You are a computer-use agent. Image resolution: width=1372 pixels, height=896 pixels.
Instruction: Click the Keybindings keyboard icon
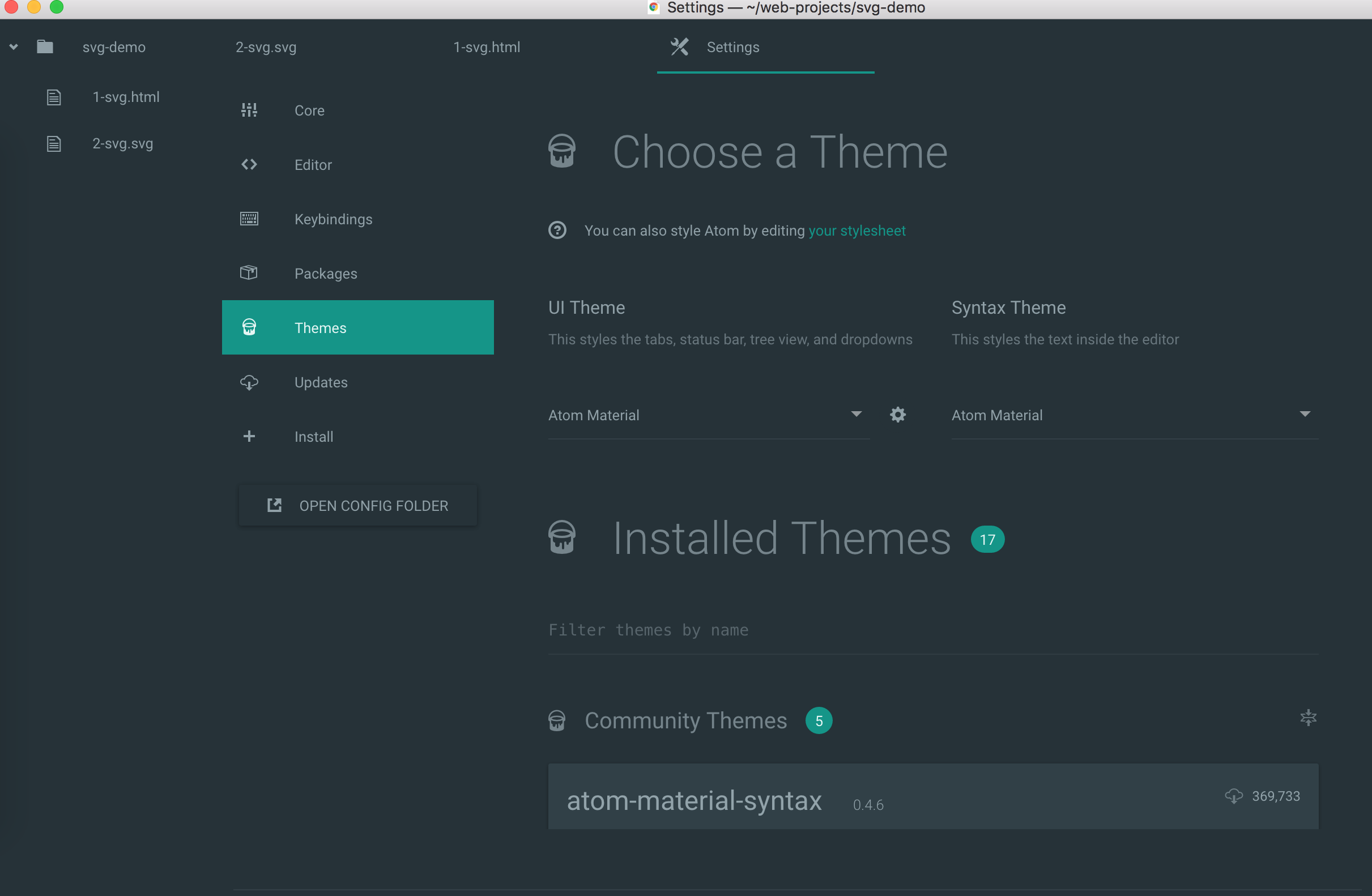(x=249, y=219)
